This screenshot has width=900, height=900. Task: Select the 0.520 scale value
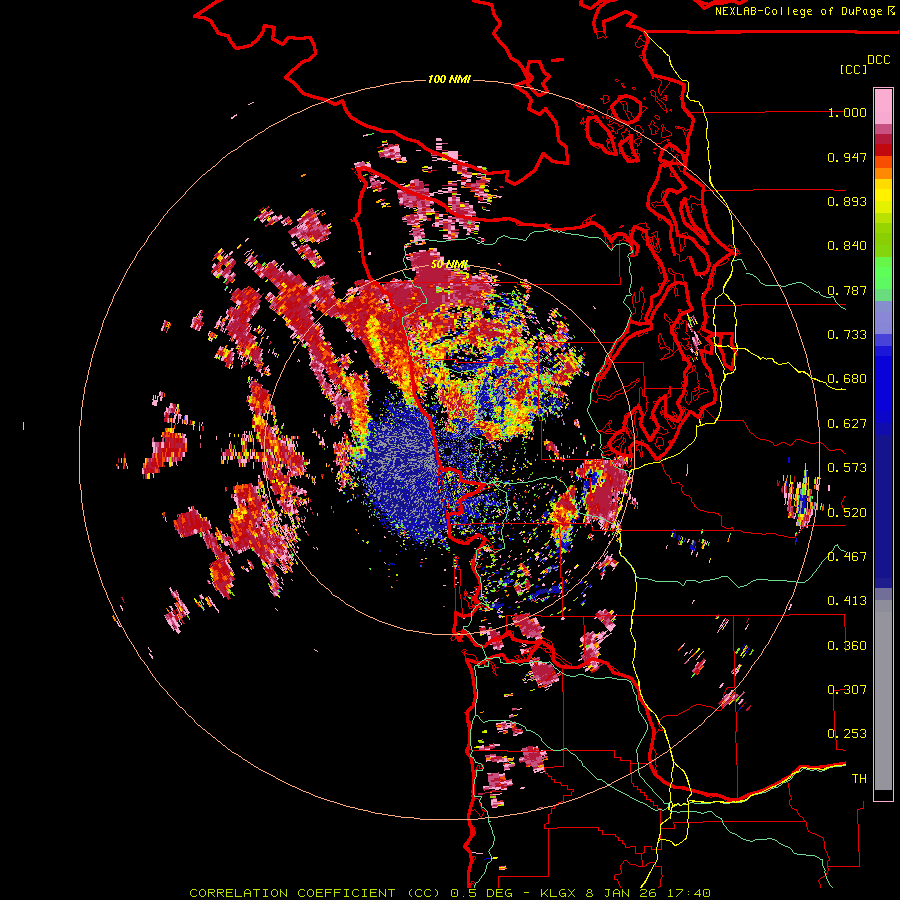847,513
